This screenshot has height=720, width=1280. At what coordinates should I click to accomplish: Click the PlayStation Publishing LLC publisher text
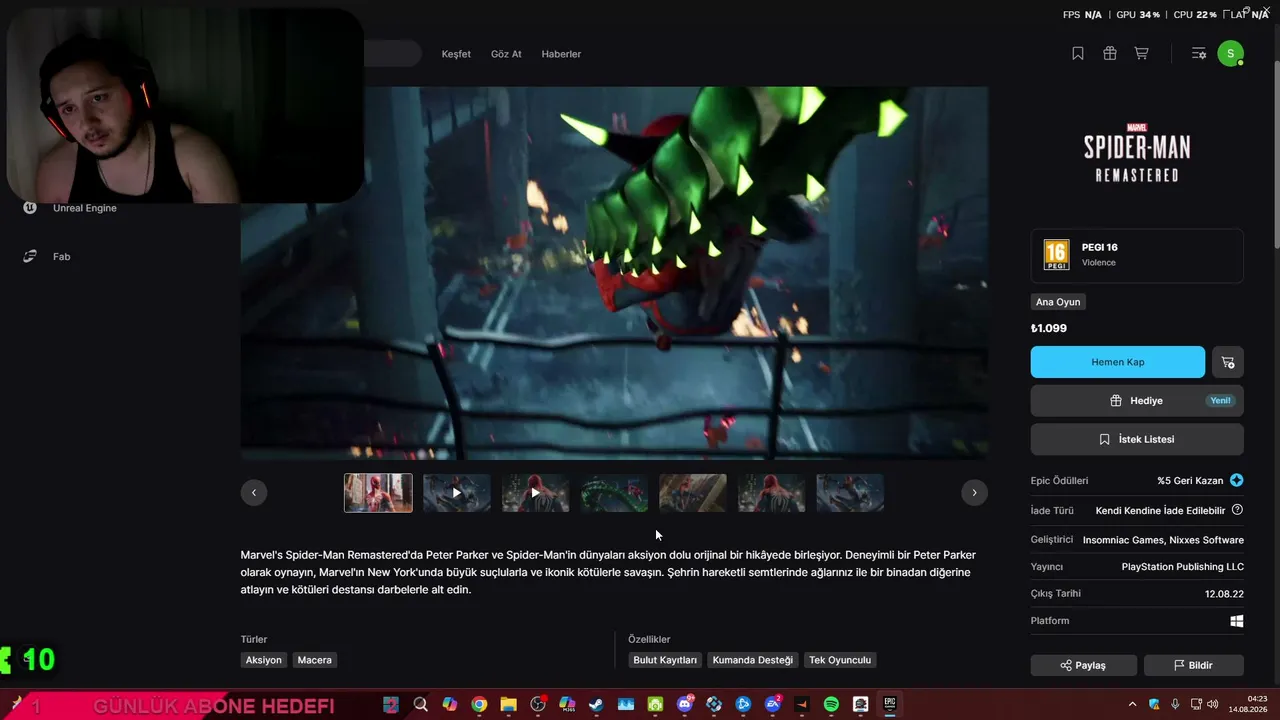[1183, 566]
